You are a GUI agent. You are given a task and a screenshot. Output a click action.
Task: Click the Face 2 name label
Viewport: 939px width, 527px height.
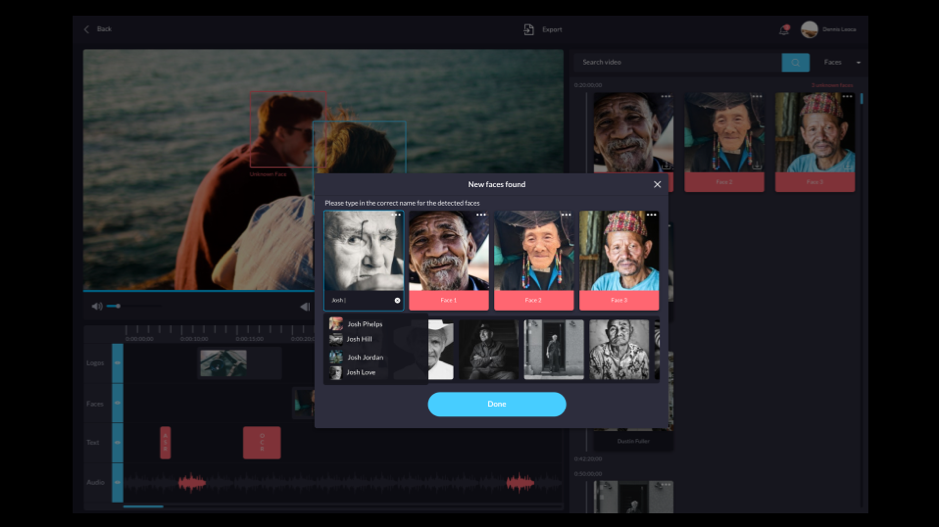point(534,300)
